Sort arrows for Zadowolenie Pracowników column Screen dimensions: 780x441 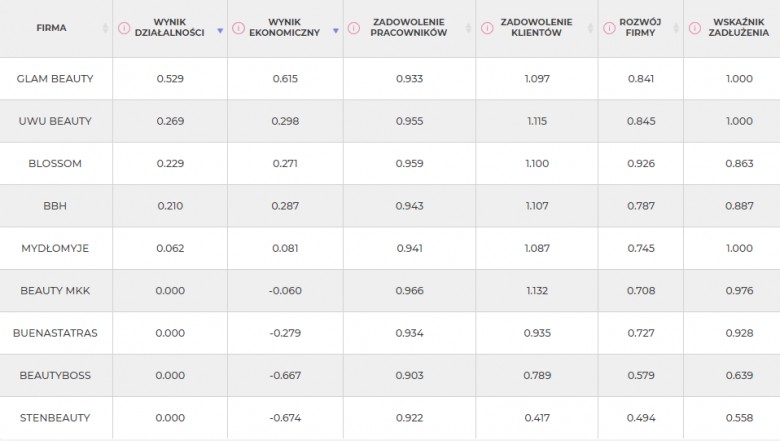click(468, 28)
